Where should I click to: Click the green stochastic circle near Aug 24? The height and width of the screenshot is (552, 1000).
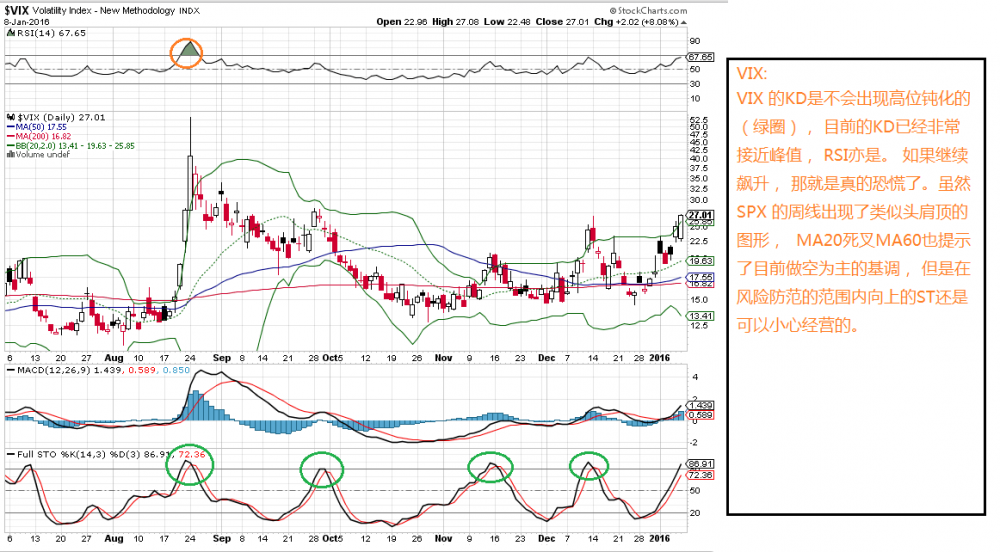click(x=188, y=465)
